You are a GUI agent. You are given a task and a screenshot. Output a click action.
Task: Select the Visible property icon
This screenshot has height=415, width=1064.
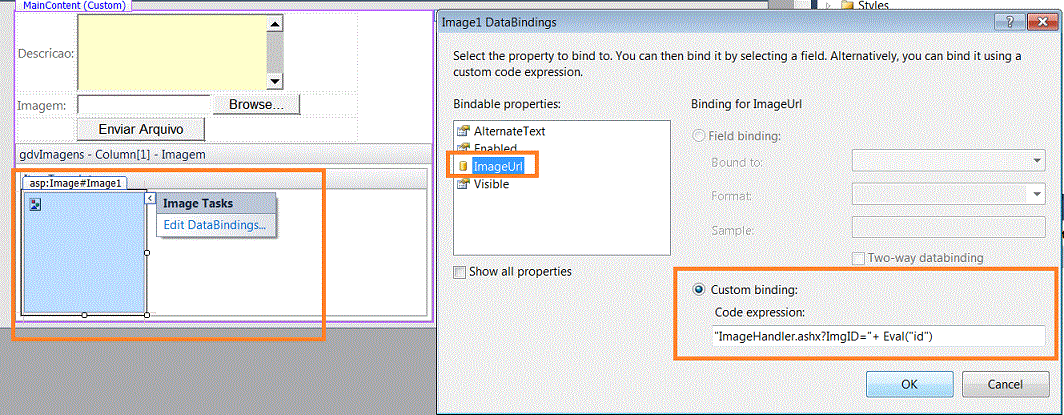[x=463, y=184]
